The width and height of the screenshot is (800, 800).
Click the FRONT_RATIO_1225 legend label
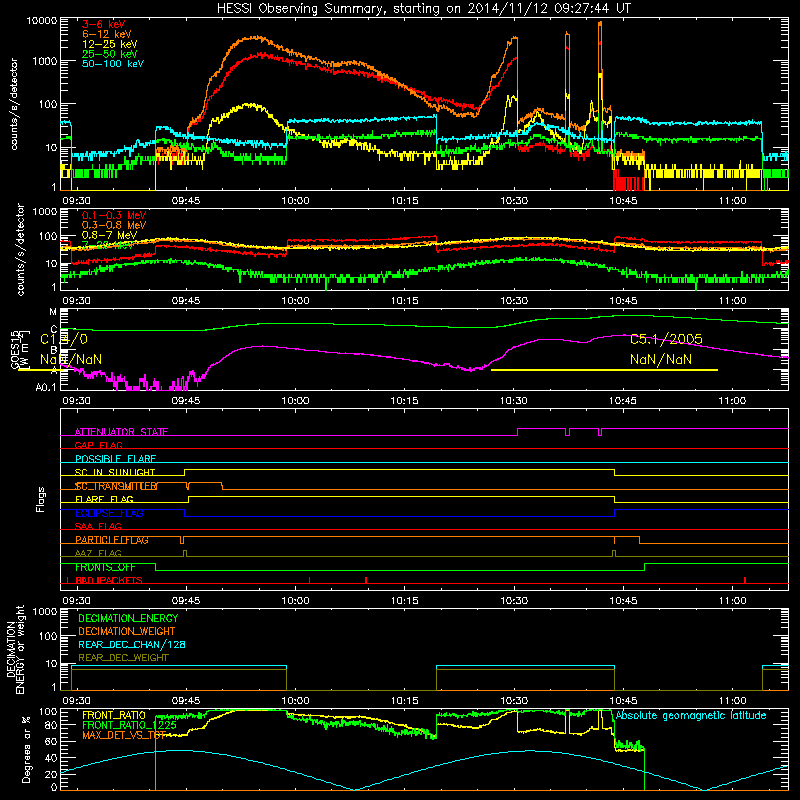pyautogui.click(x=129, y=725)
